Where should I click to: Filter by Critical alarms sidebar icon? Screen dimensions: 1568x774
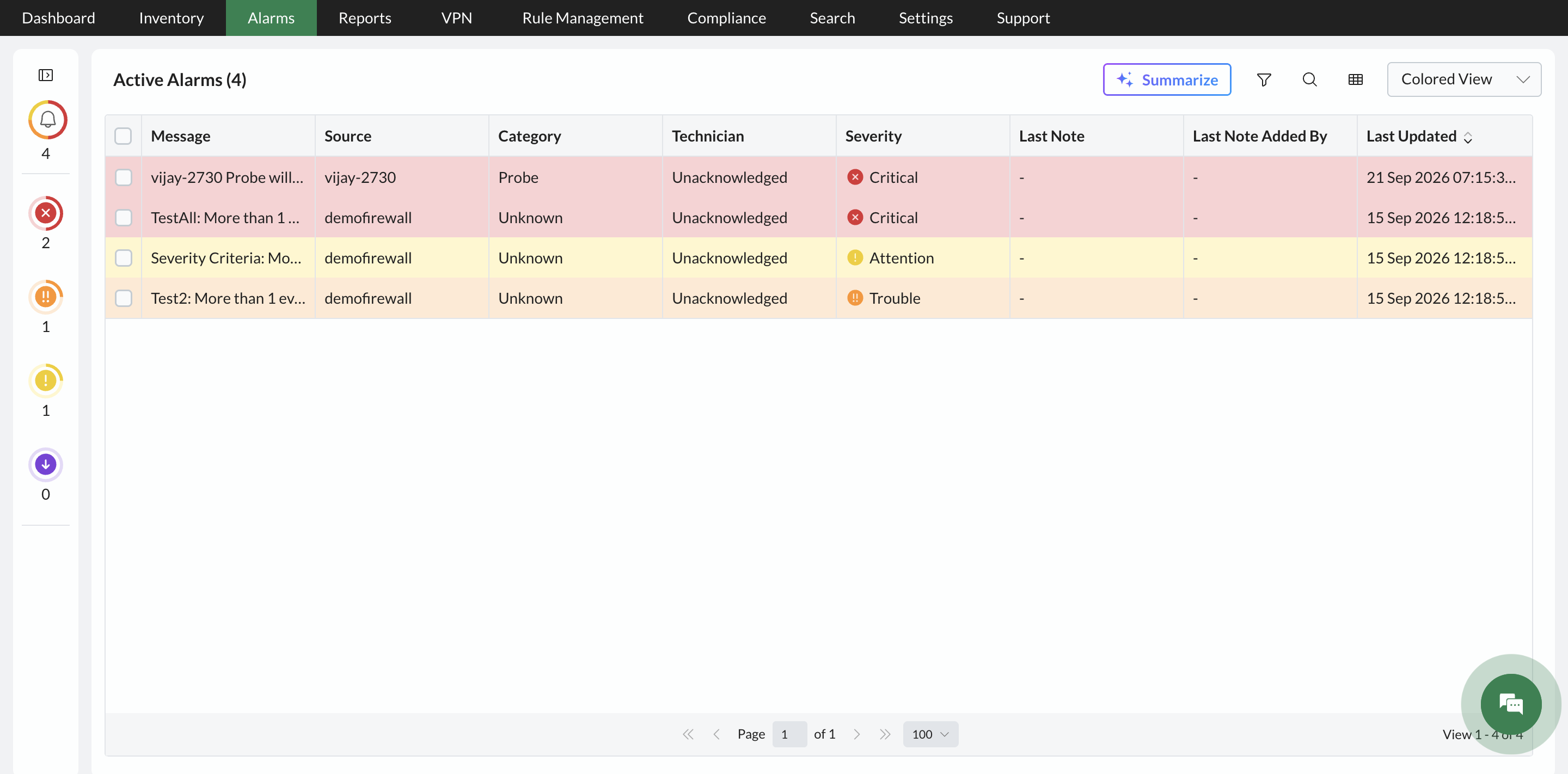tap(46, 213)
